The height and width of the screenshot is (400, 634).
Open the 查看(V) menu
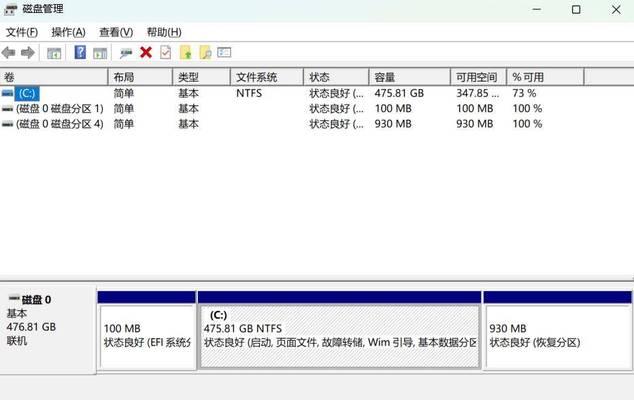pos(116,32)
